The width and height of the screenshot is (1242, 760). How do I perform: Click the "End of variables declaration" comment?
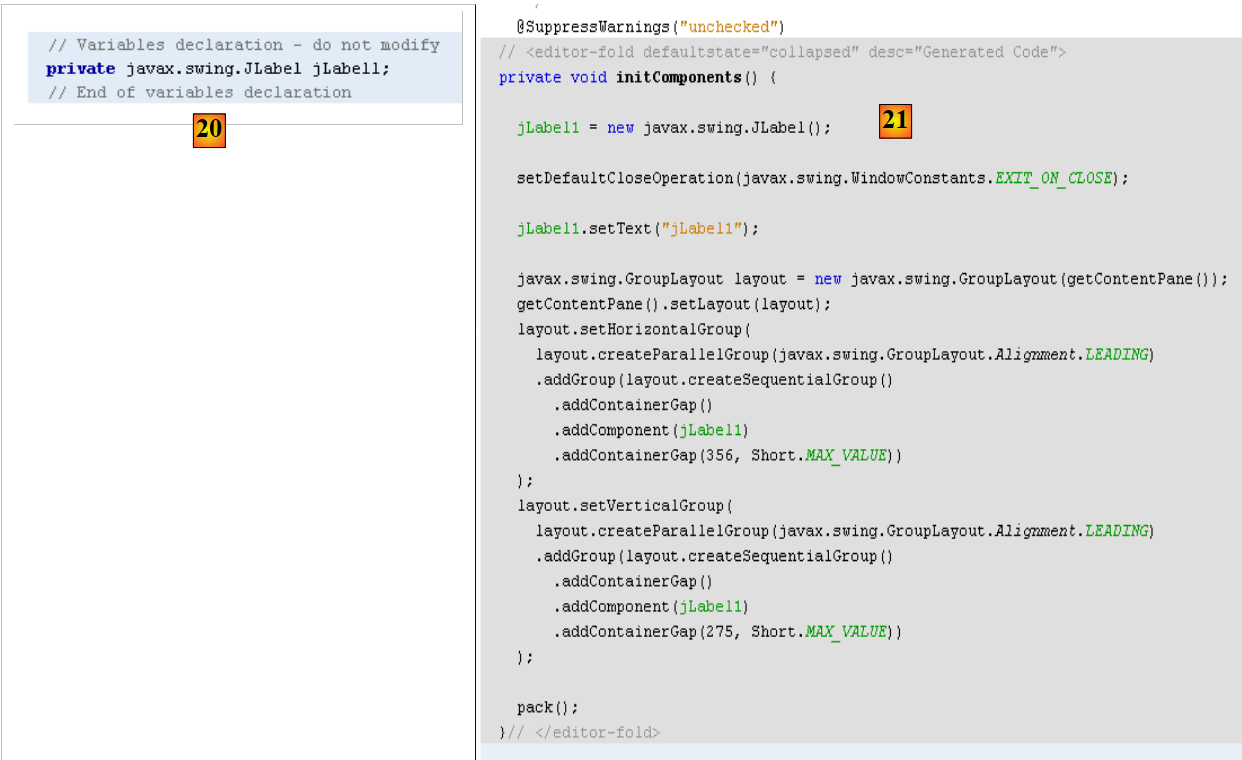[x=199, y=92]
